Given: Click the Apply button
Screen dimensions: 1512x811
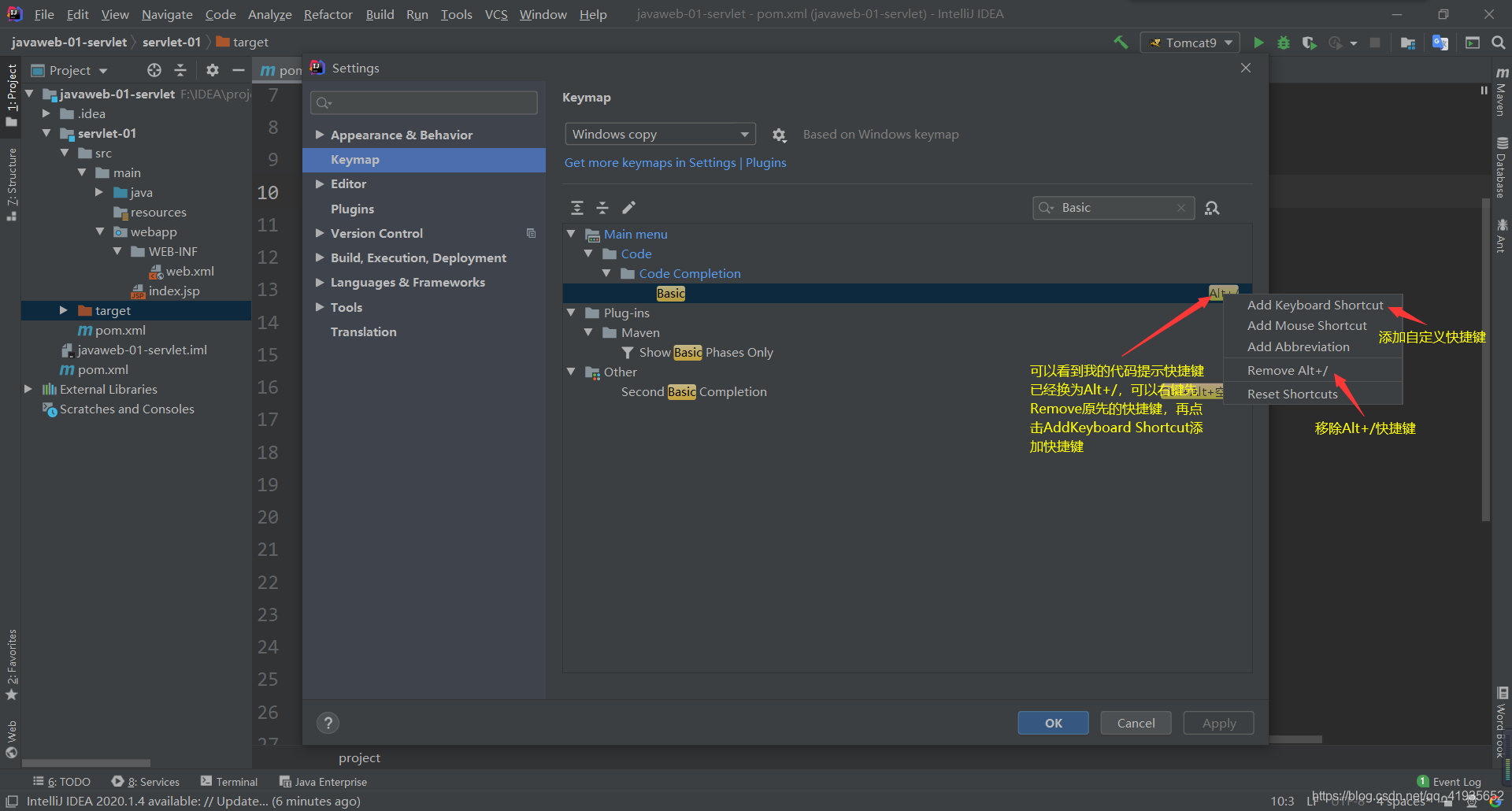Looking at the screenshot, I should [x=1218, y=723].
